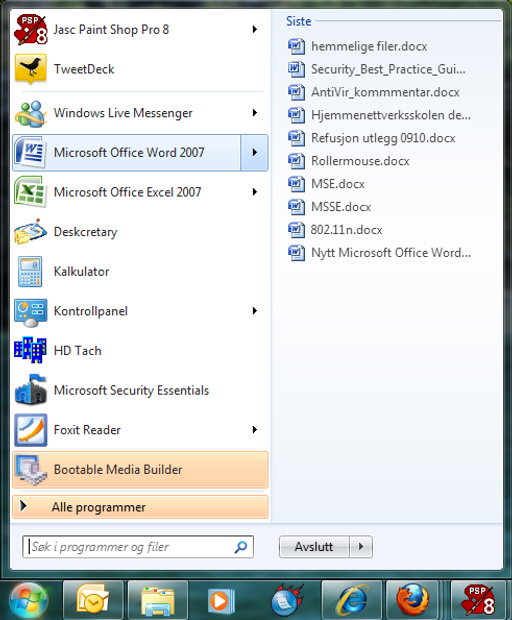Viewport: 512px width, 620px height.
Task: Show Alle programmer list
Action: (x=140, y=507)
